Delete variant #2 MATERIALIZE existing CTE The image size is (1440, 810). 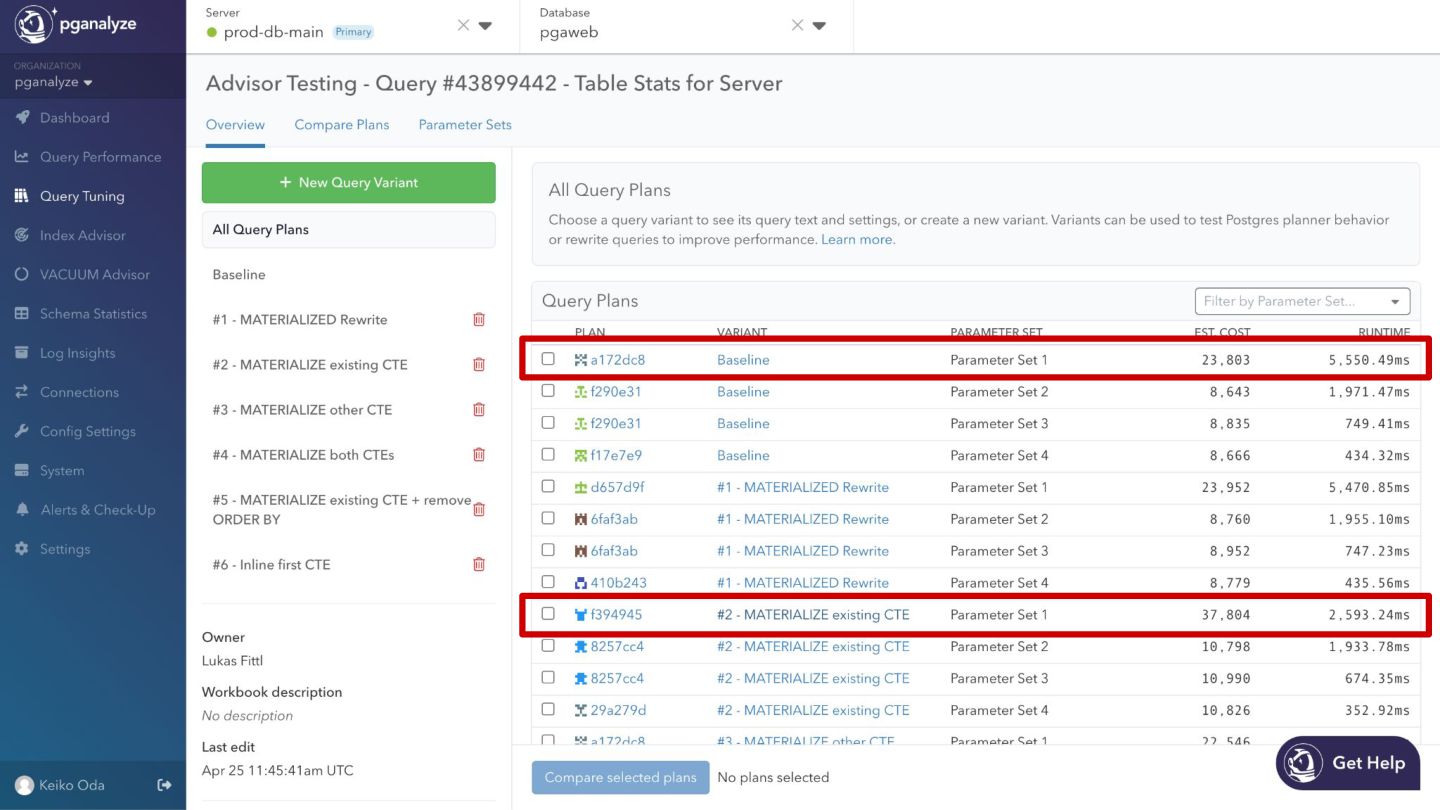coord(479,364)
